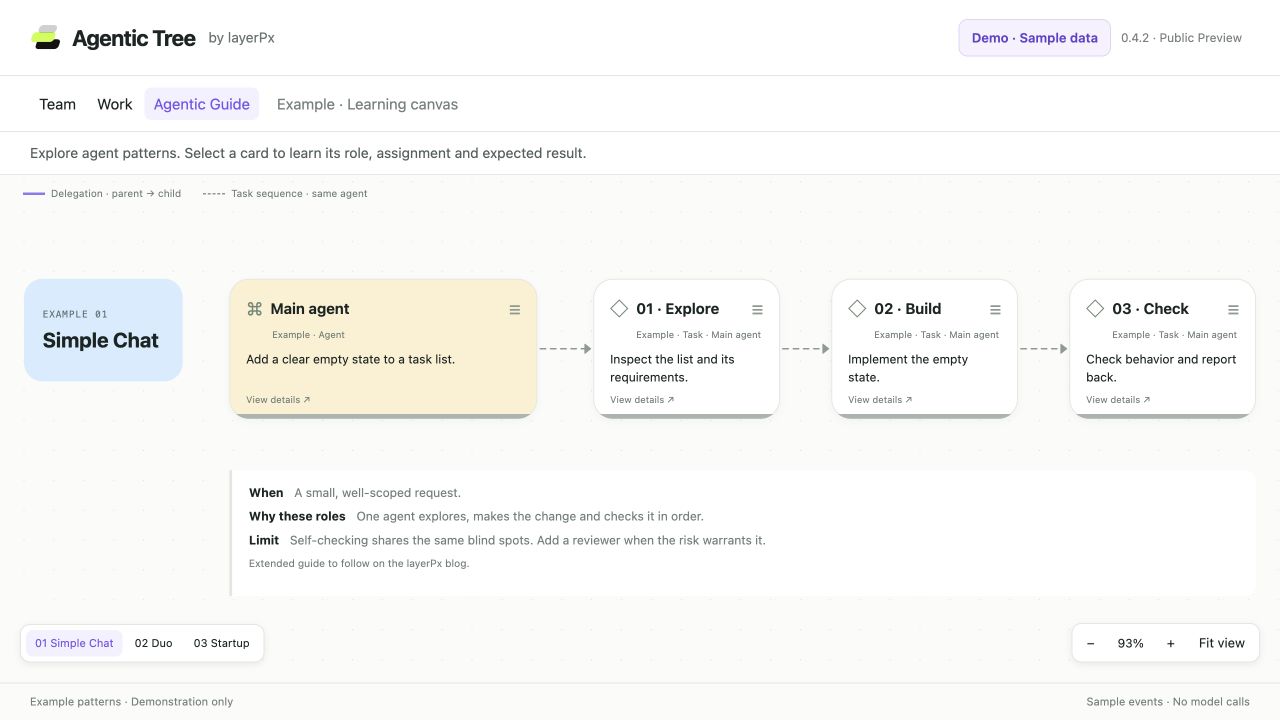
Task: Zoom out with the minus button
Action: point(1091,643)
